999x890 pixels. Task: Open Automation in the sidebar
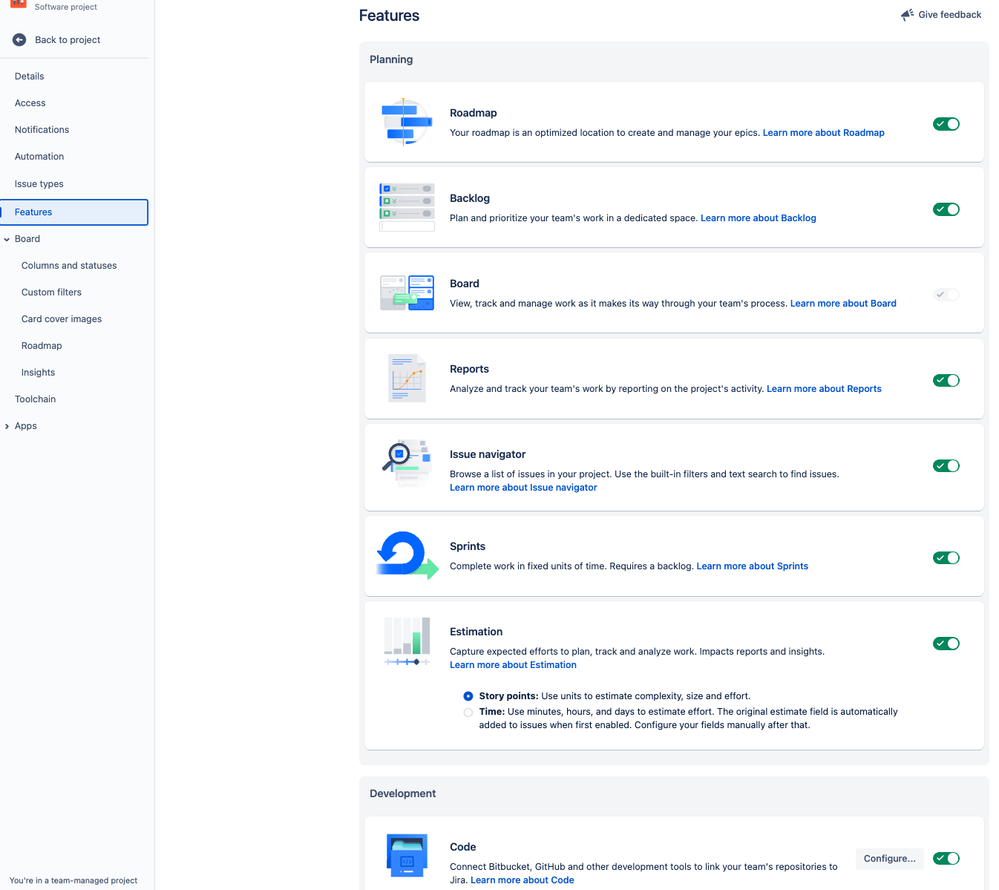[39, 157]
